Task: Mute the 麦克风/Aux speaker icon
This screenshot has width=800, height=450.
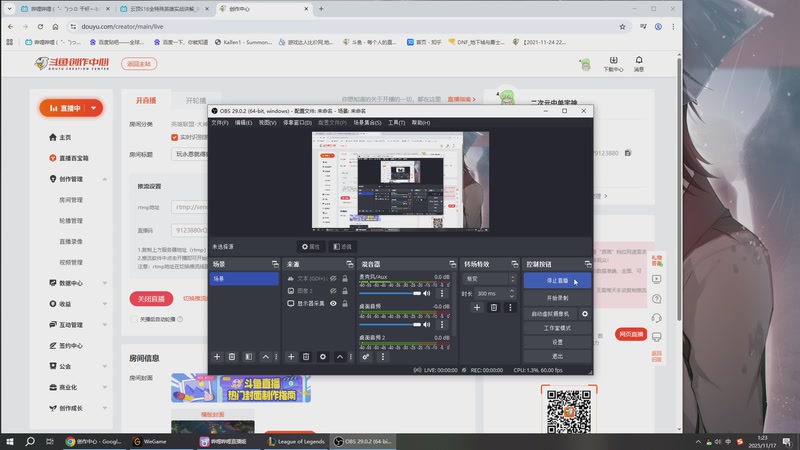Action: [427, 293]
